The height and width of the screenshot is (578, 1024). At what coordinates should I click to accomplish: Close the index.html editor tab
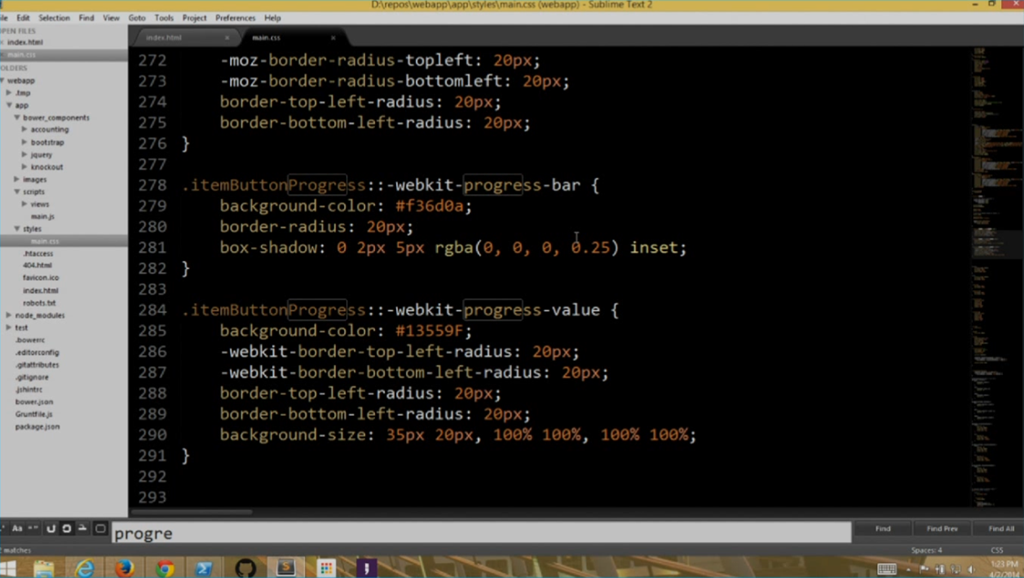coord(227,38)
